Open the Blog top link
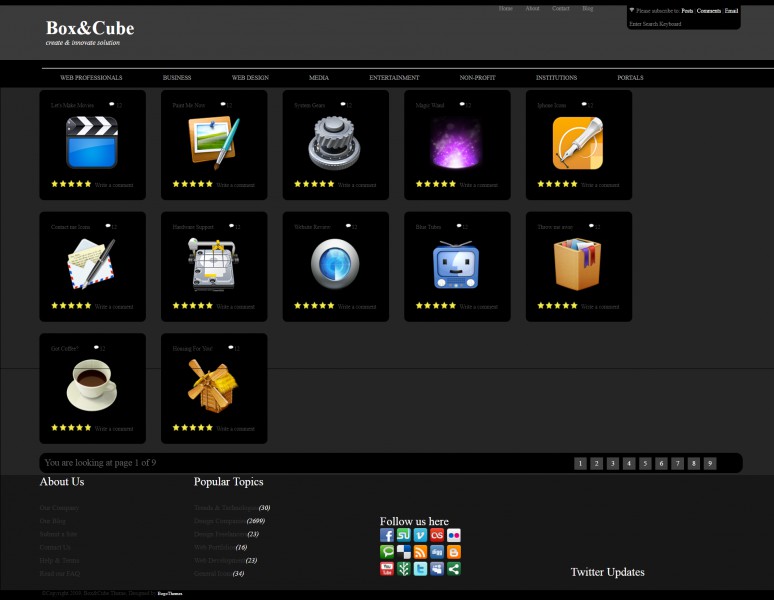This screenshot has width=774, height=600. [587, 8]
